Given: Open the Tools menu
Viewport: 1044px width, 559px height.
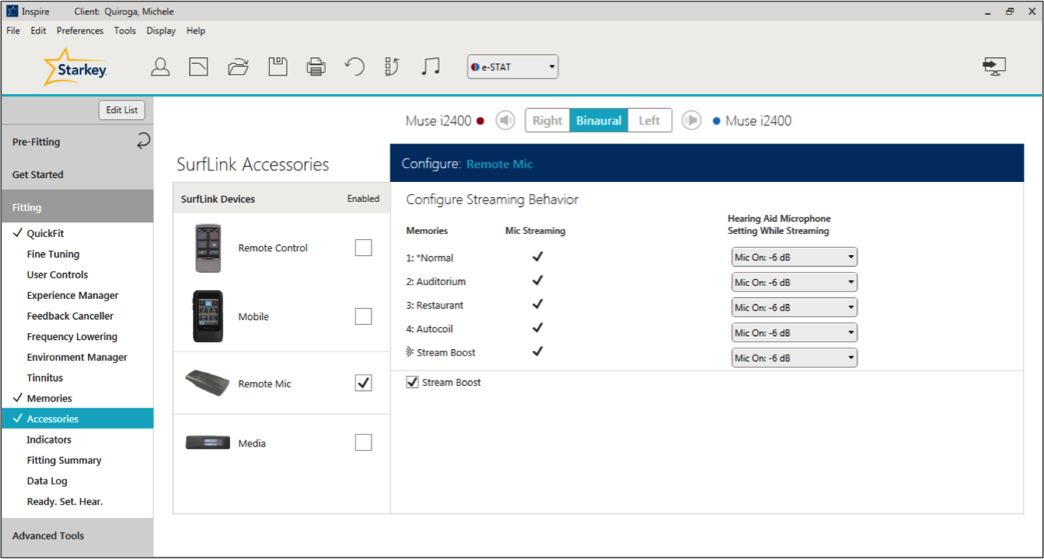Looking at the screenshot, I should point(125,31).
